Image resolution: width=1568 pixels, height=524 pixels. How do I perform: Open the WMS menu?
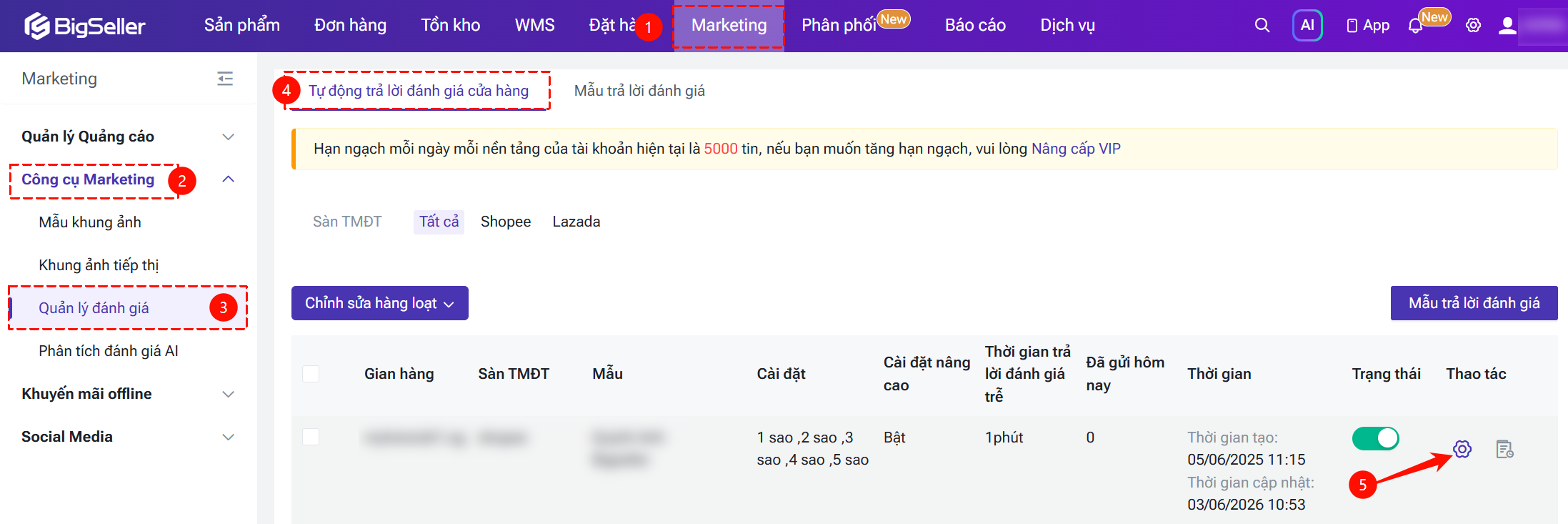(x=534, y=26)
